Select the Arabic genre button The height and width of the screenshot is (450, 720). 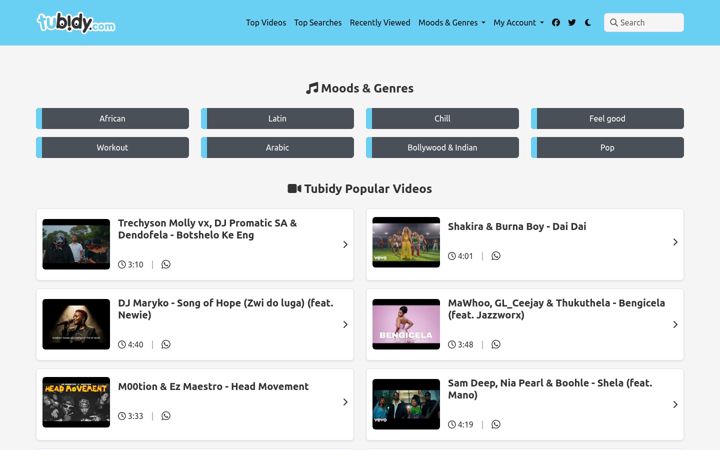277,147
